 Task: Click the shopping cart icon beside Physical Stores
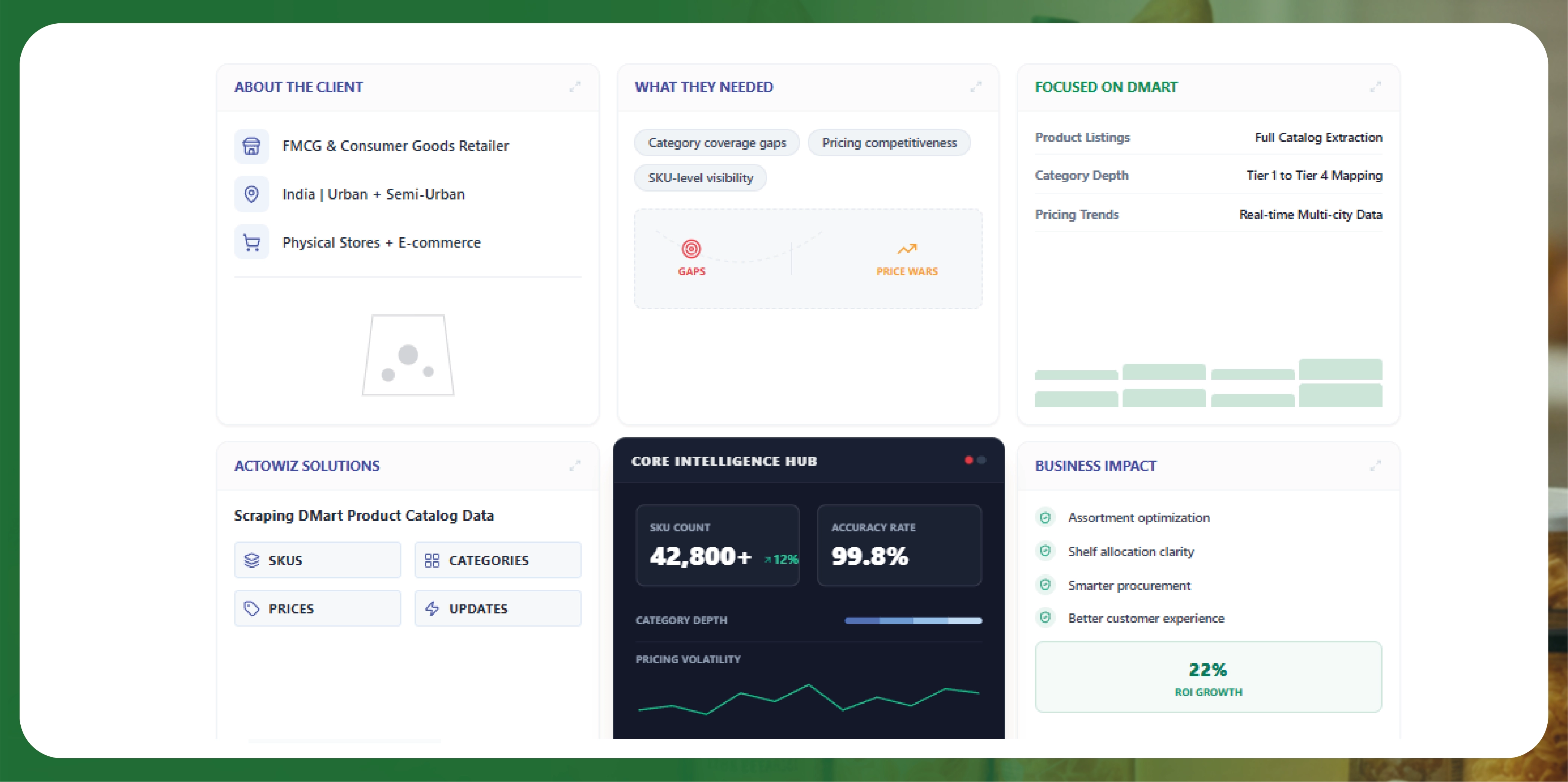[251, 242]
